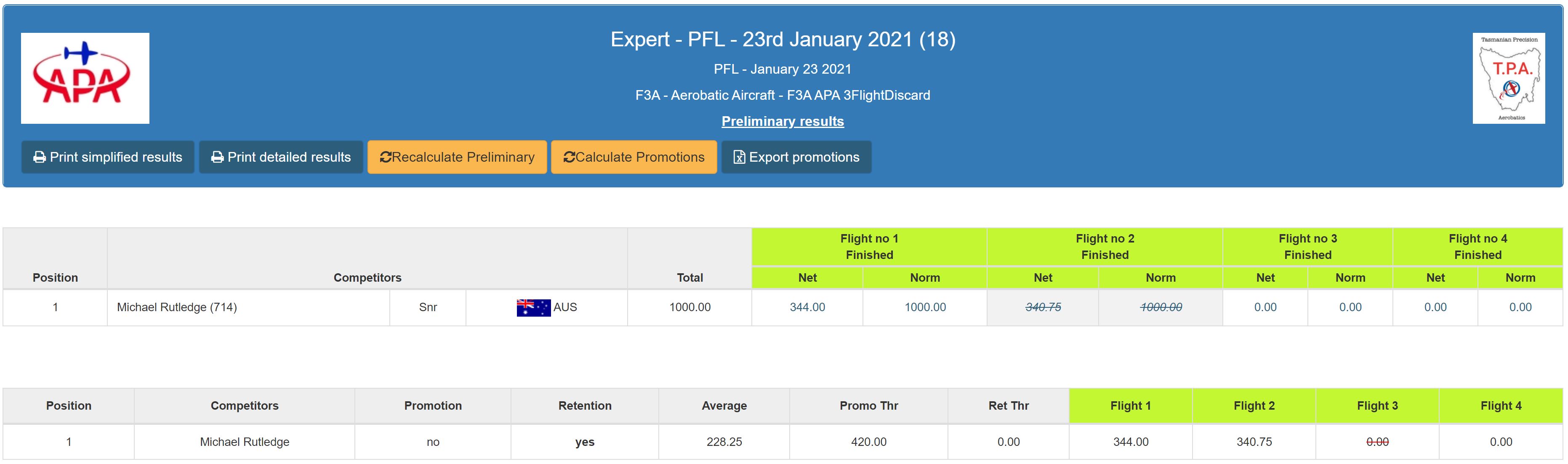This screenshot has height=464, width=1568.
Task: Click refresh icon on Recalculate Preliminary
Action: tap(385, 157)
